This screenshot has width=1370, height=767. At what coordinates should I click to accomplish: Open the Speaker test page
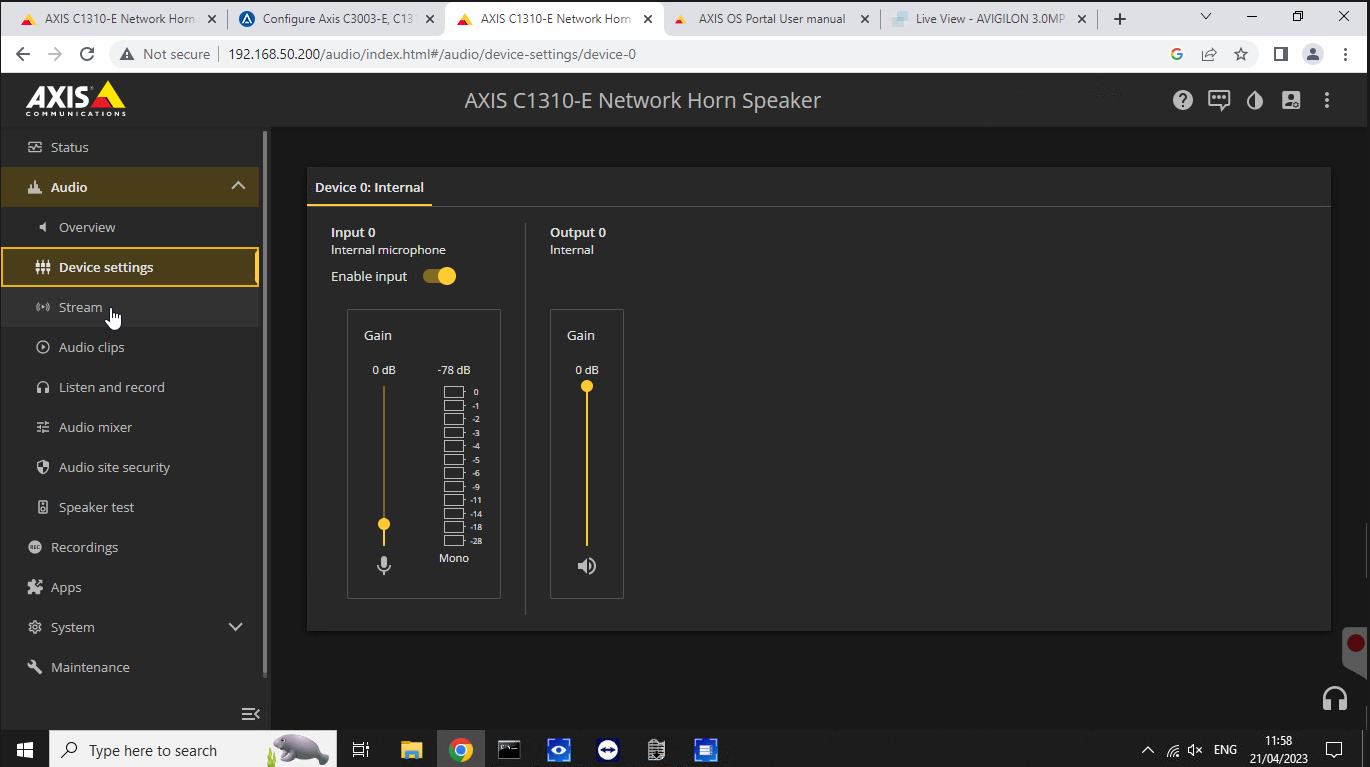[95, 507]
